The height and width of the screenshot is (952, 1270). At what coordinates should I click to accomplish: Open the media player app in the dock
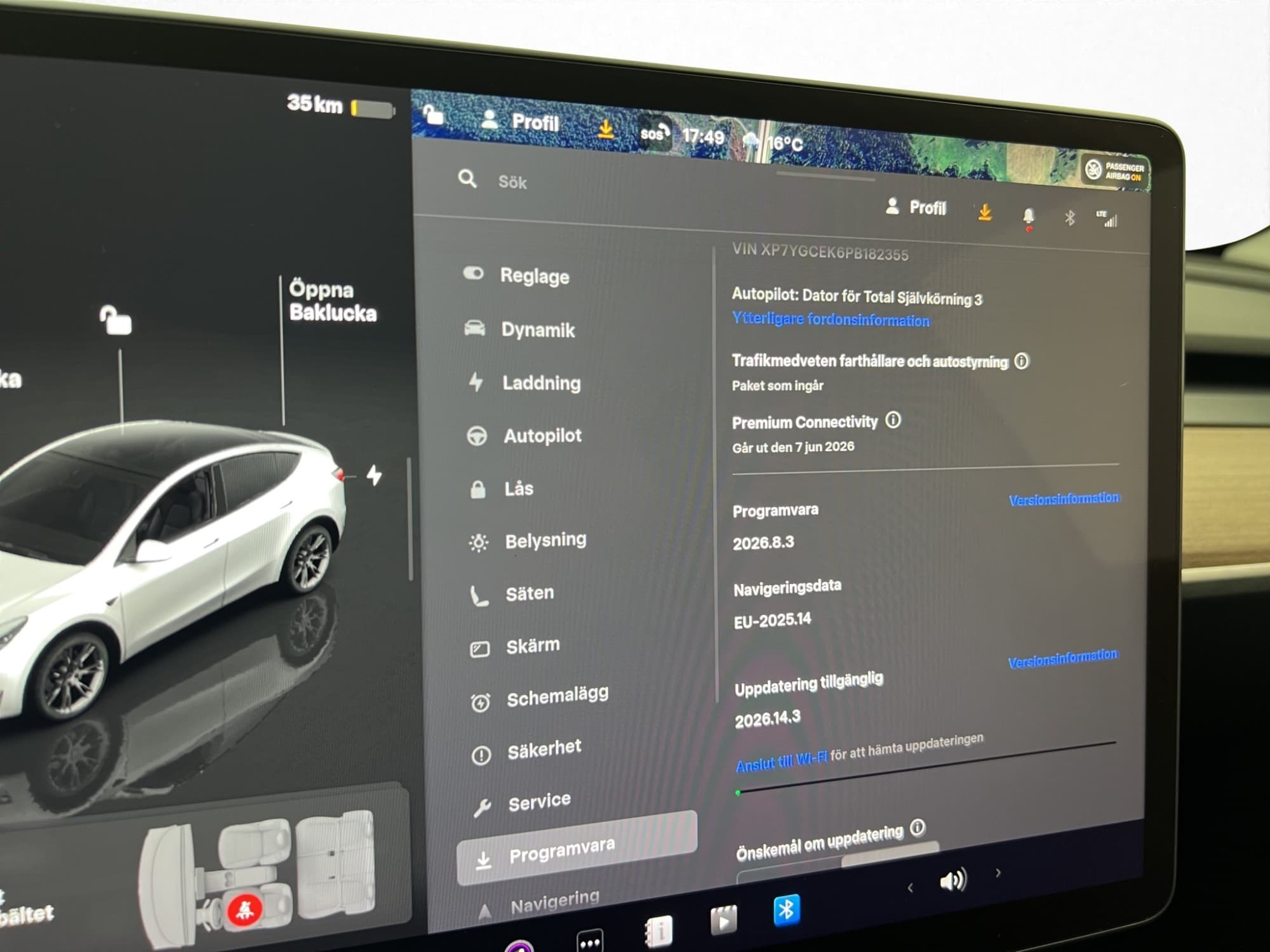coord(724,920)
